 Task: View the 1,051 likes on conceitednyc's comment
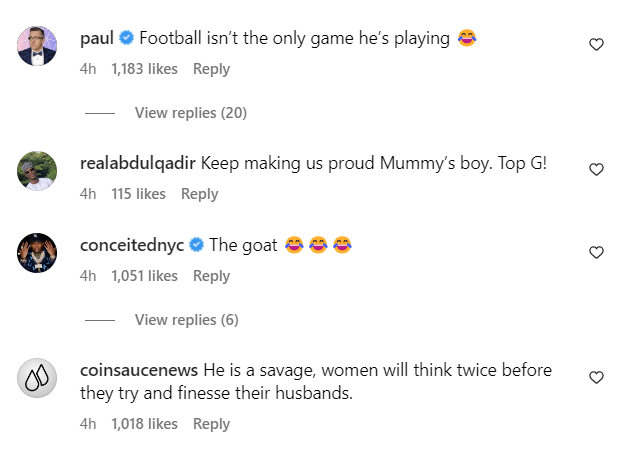144,276
